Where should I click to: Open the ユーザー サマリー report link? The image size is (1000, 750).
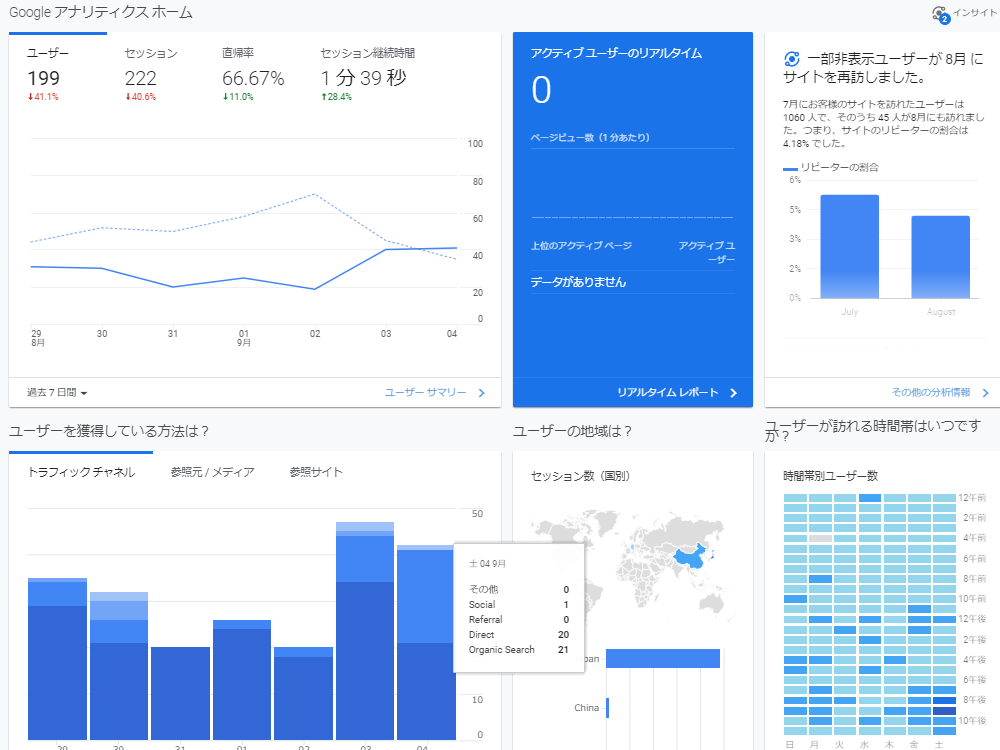pos(425,393)
